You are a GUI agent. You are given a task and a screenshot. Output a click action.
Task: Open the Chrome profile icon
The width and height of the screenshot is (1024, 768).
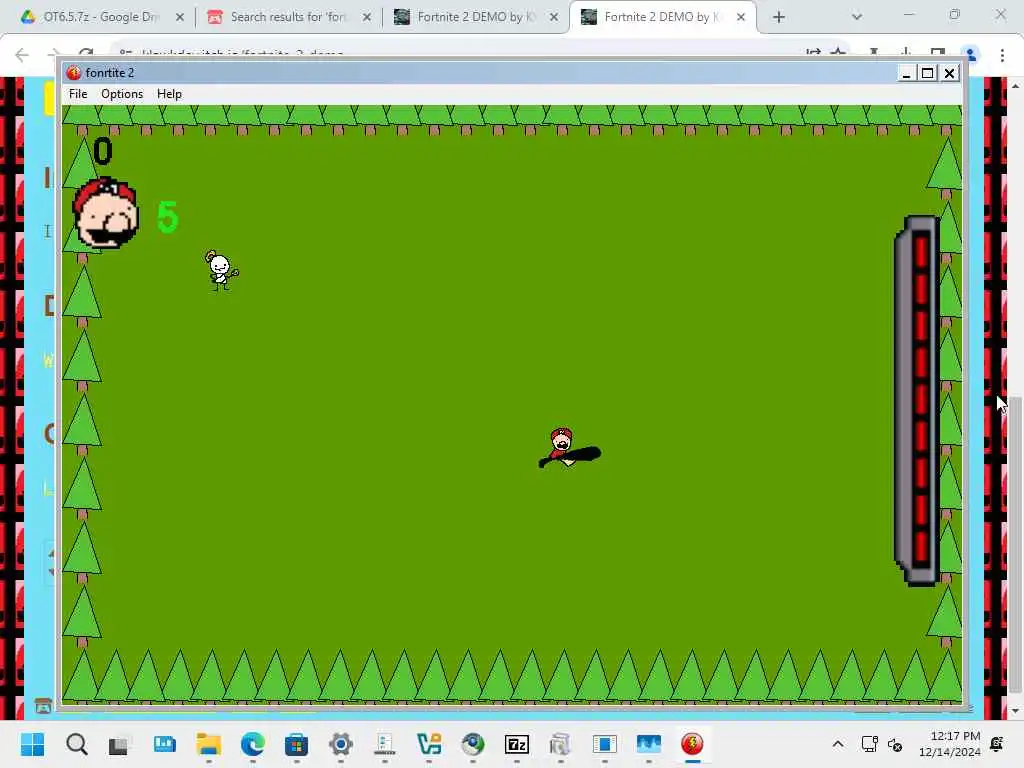coord(971,55)
